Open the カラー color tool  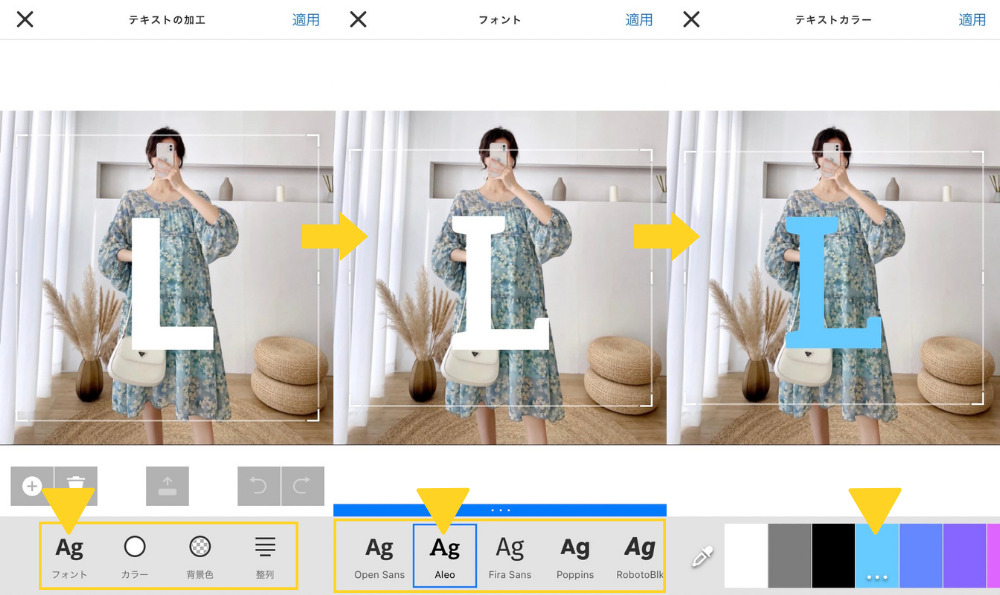tap(134, 556)
